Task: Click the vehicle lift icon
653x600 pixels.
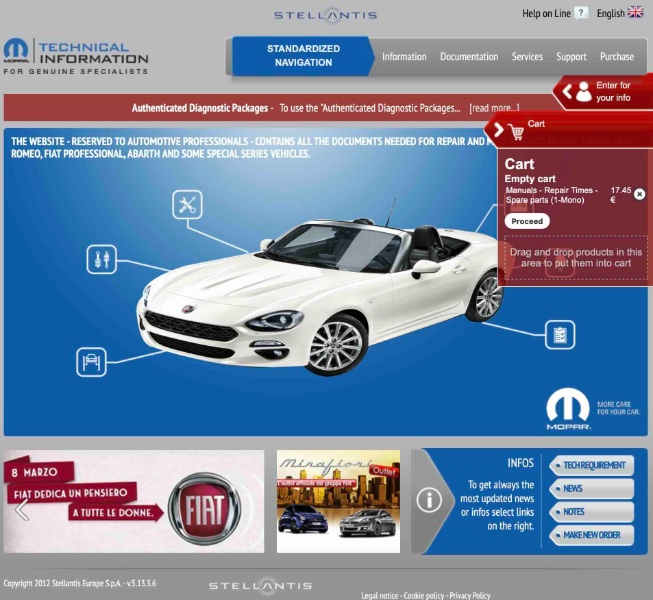Action: [x=92, y=361]
